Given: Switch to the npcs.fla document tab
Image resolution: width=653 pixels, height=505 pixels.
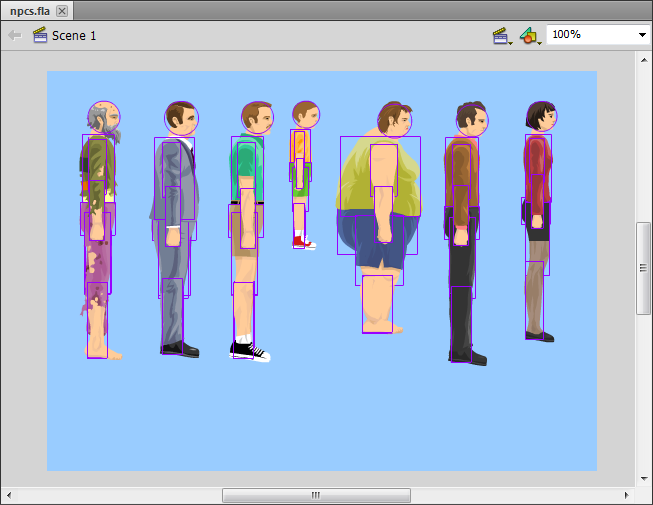Looking at the screenshot, I should tap(37, 11).
